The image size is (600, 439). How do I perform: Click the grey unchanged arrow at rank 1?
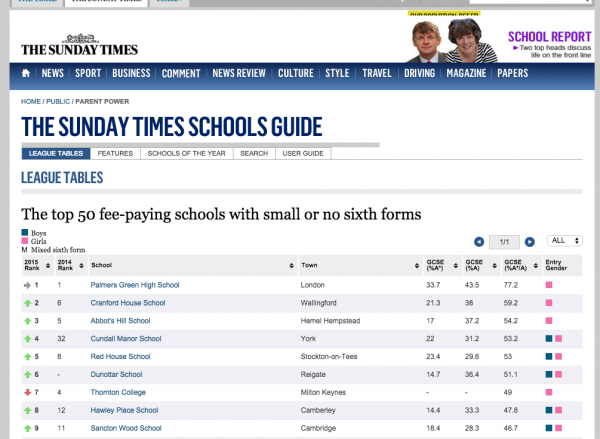pyautogui.click(x=27, y=285)
